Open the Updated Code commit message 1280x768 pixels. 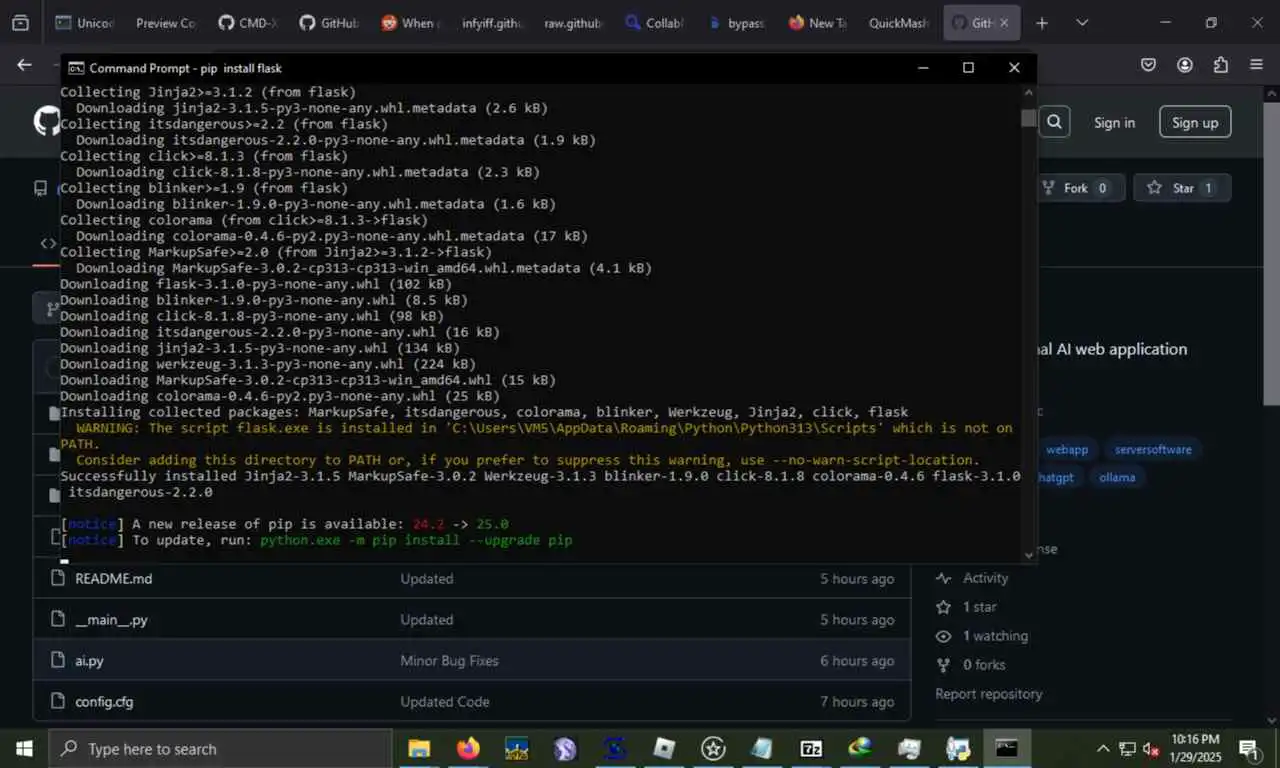tap(445, 702)
